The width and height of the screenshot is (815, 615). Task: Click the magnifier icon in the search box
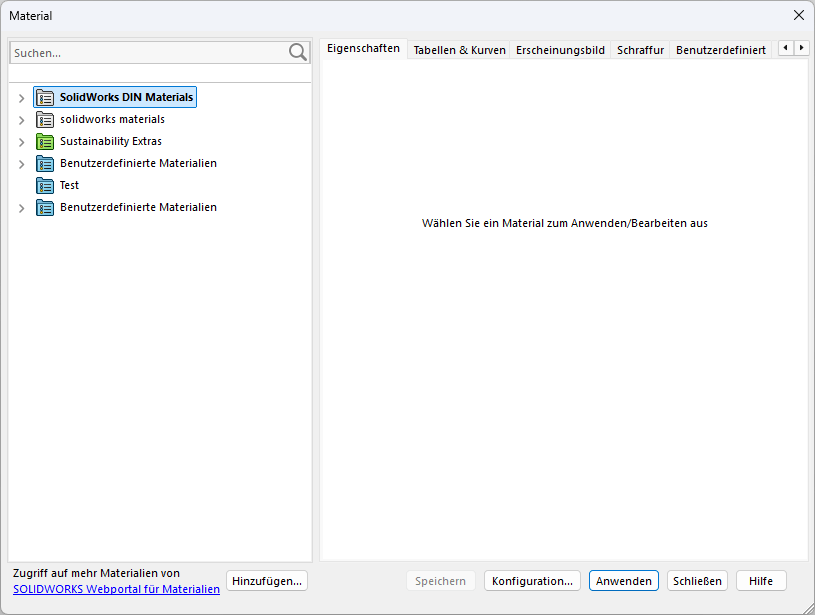pyautogui.click(x=298, y=51)
